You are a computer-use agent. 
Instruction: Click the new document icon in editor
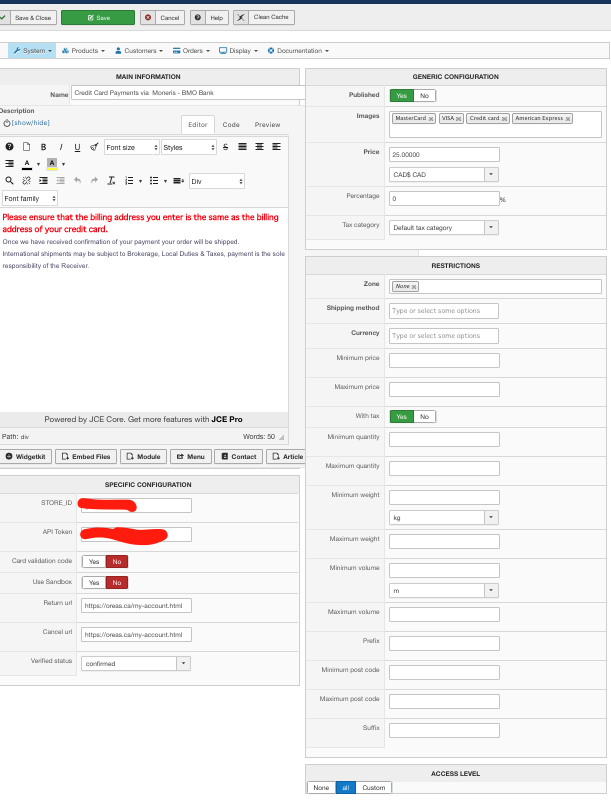[26, 147]
